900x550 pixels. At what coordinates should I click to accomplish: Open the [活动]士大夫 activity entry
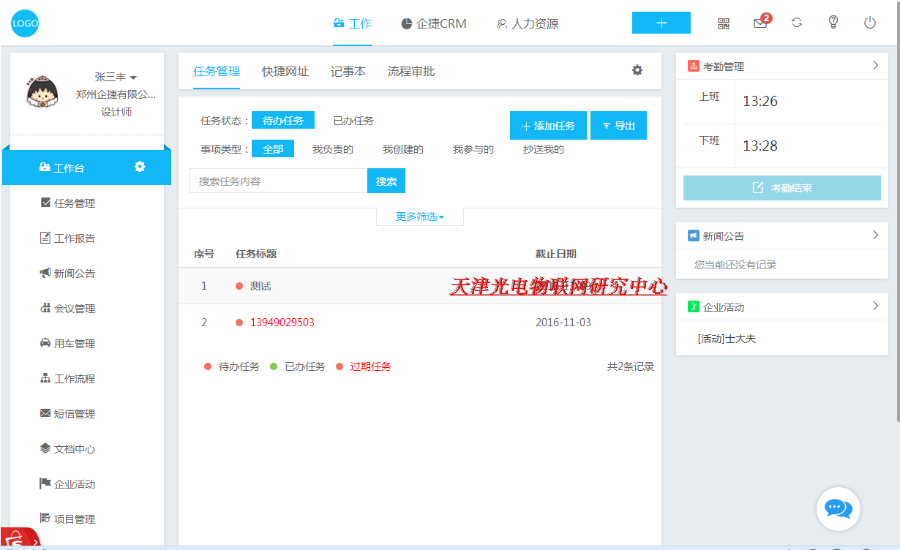click(x=727, y=339)
